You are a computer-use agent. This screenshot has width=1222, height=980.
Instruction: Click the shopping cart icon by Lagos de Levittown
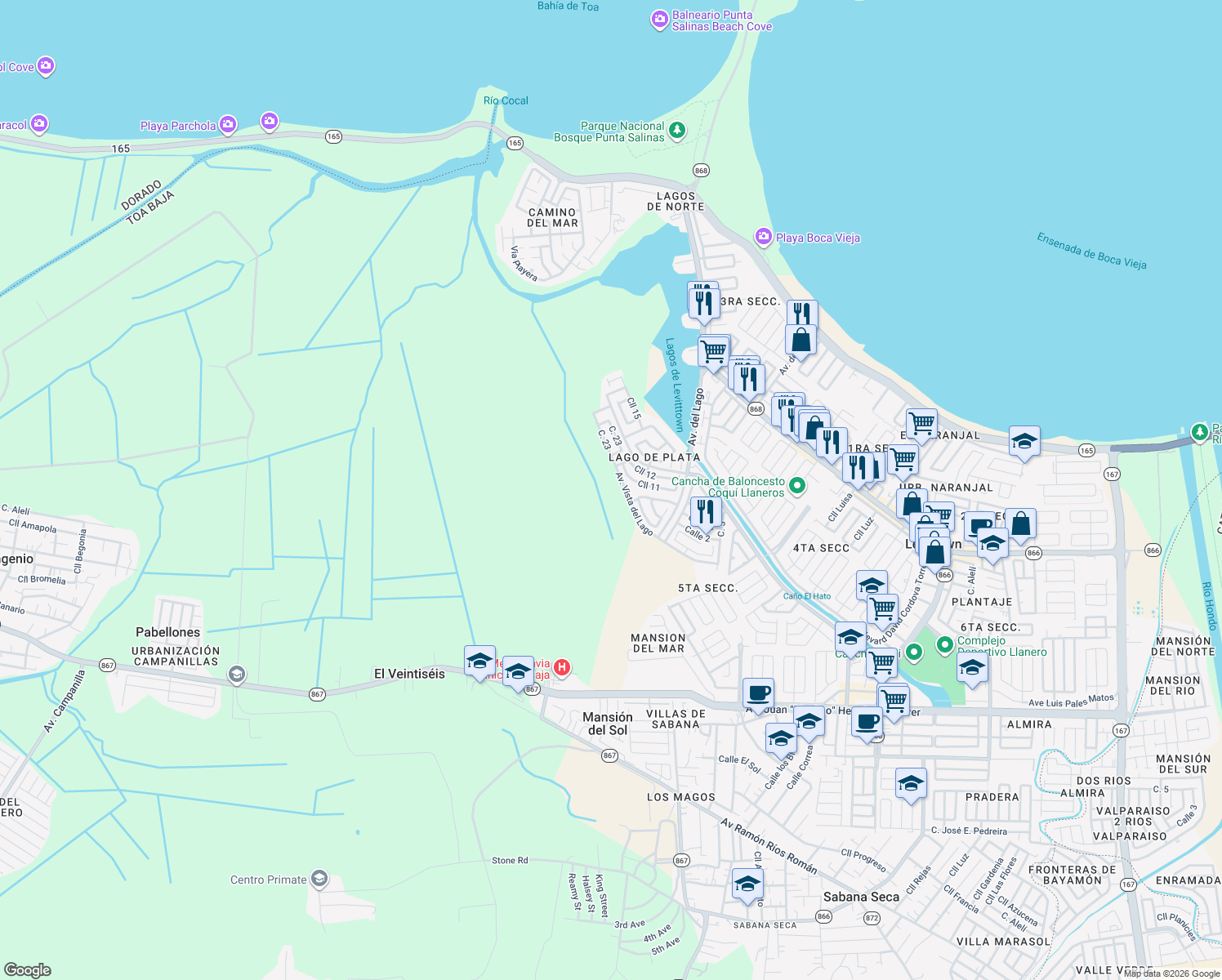(x=712, y=349)
